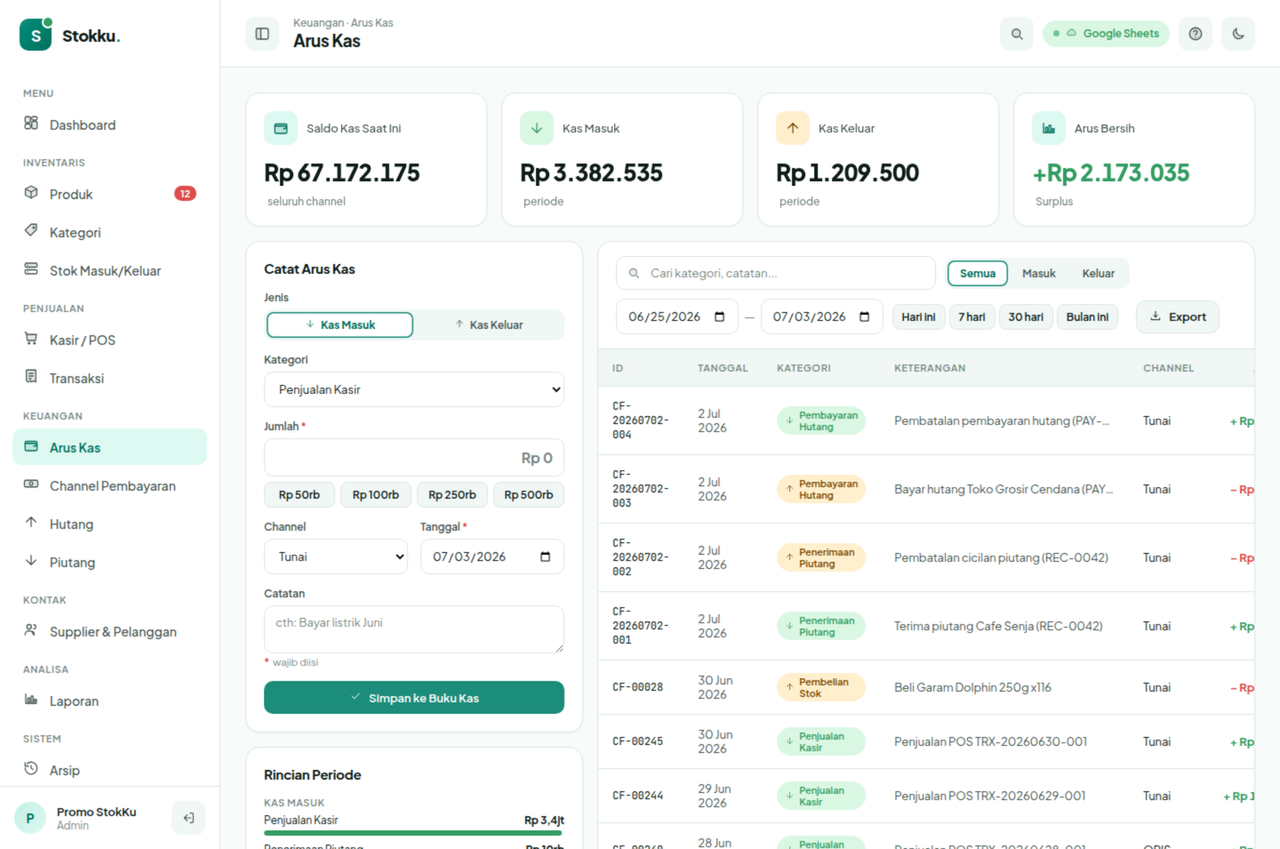The width and height of the screenshot is (1280, 849).
Task: Click the Kas Masuk down-arrow card icon
Action: tap(537, 128)
